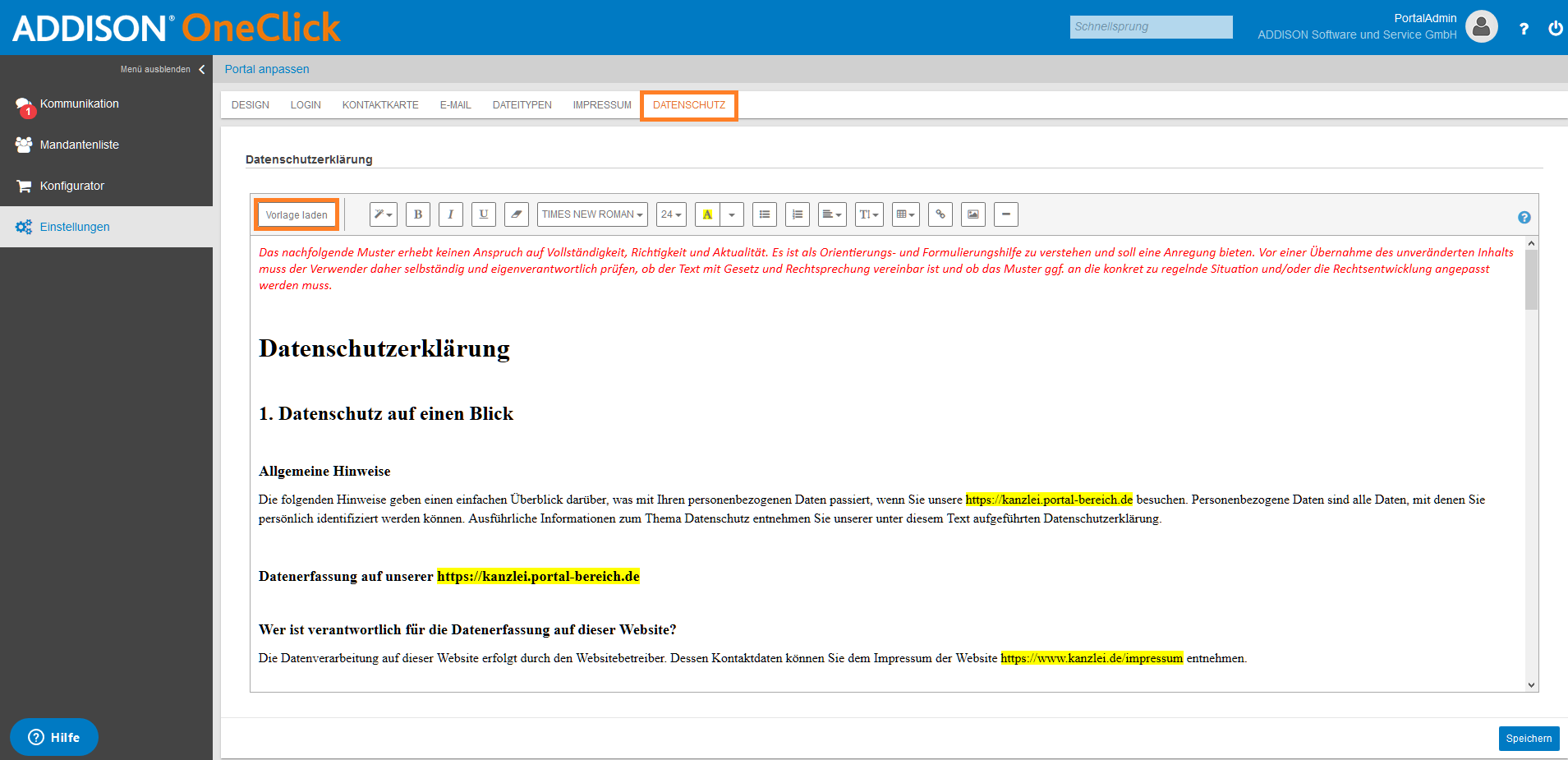Open the paragraph alignment dropdown
The height and width of the screenshot is (760, 1568).
click(x=832, y=214)
